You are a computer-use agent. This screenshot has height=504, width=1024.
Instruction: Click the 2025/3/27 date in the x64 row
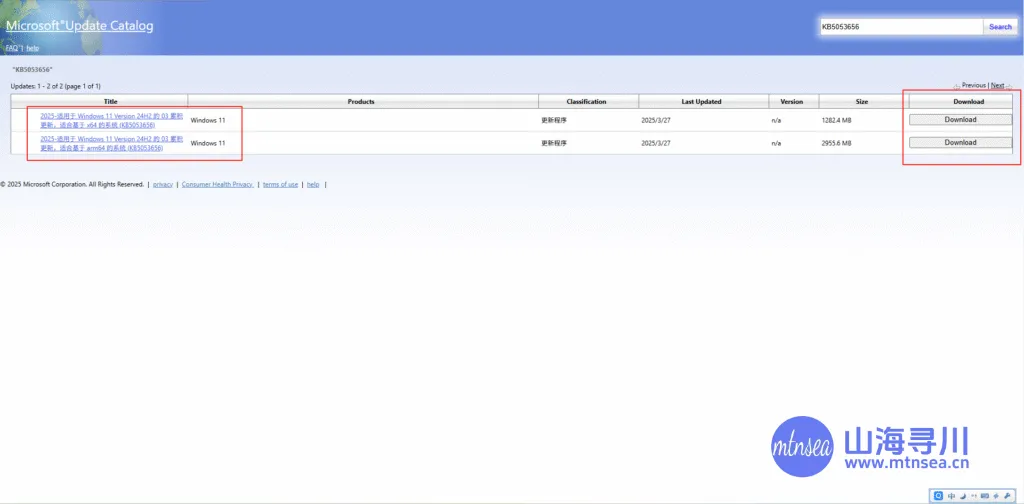click(x=656, y=121)
